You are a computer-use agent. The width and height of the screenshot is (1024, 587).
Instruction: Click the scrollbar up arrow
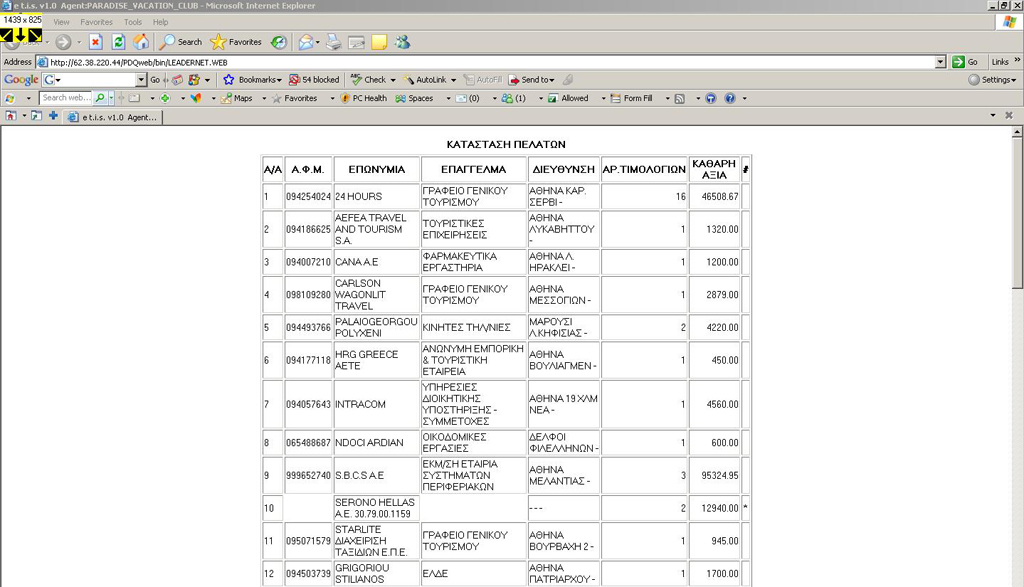tap(1017, 133)
